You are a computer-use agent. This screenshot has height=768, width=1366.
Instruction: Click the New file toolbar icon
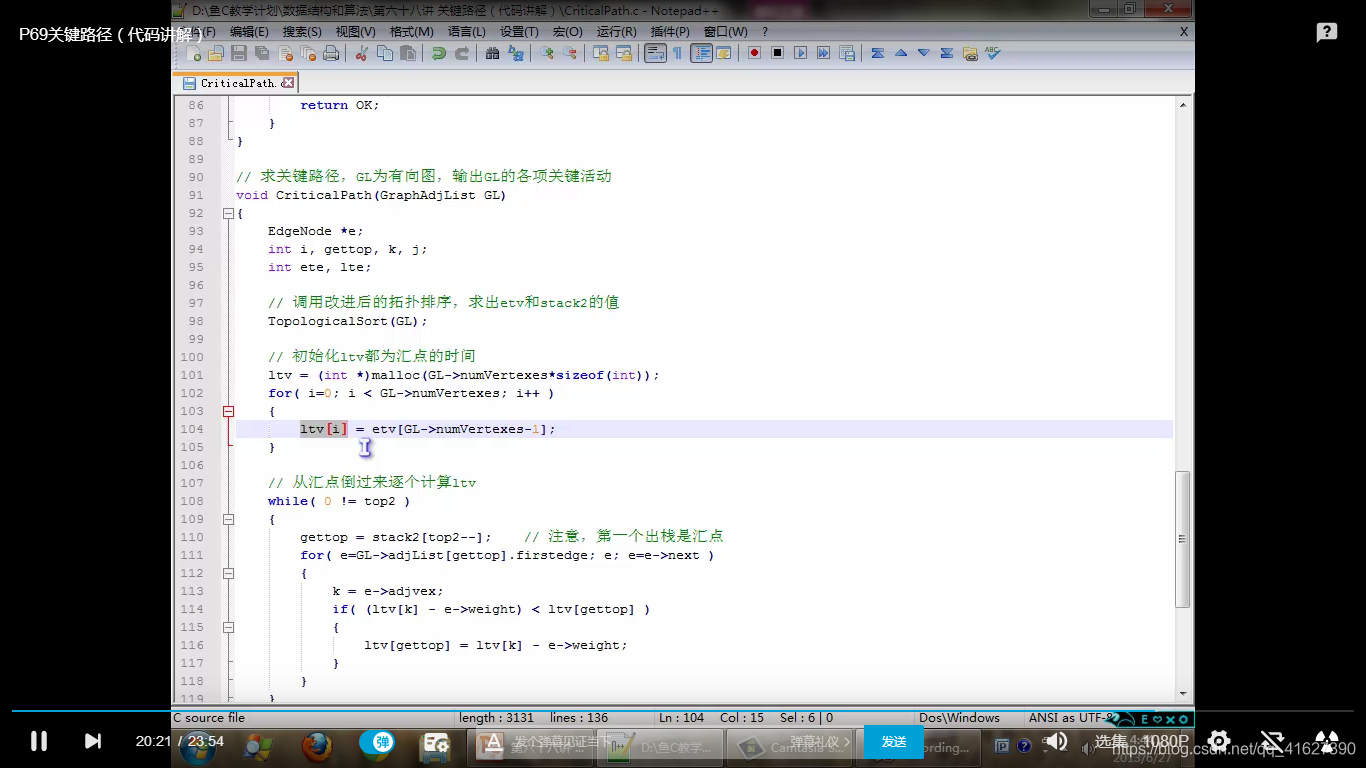[x=193, y=53]
